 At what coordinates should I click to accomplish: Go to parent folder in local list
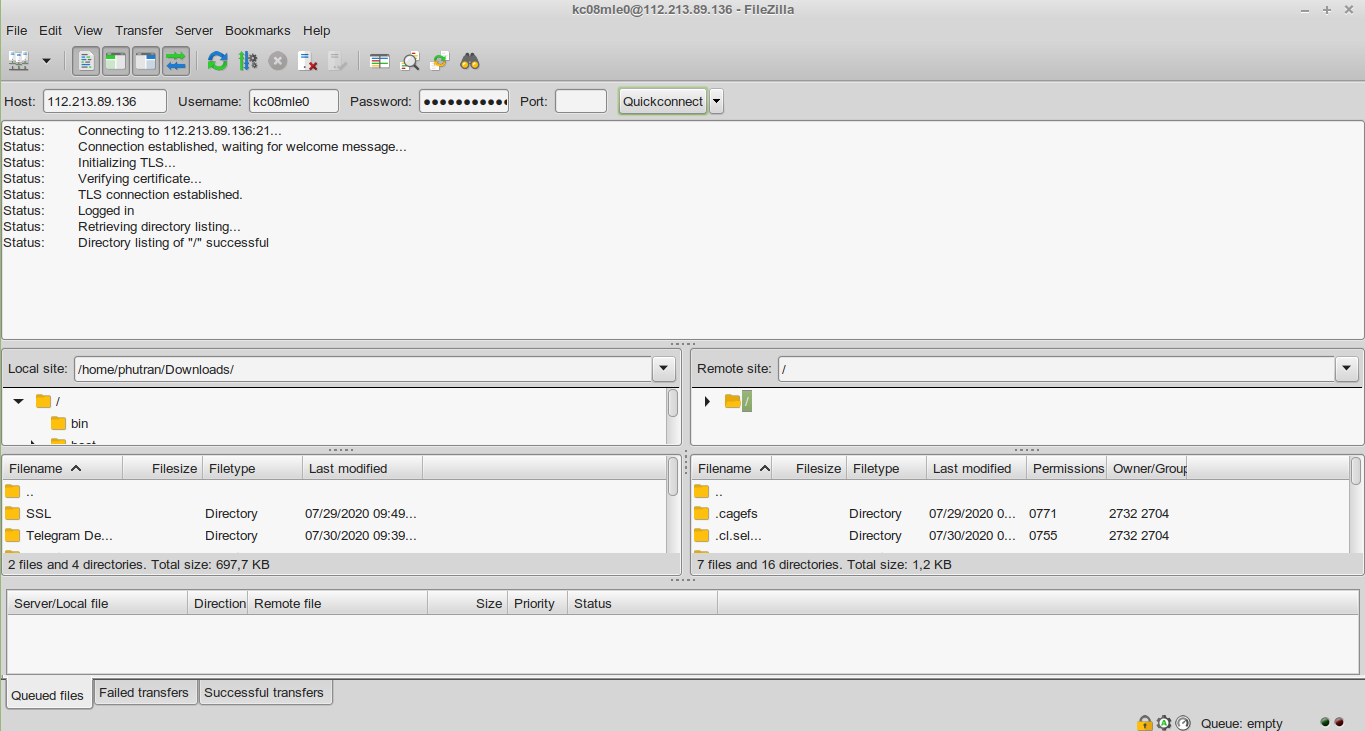point(335,491)
